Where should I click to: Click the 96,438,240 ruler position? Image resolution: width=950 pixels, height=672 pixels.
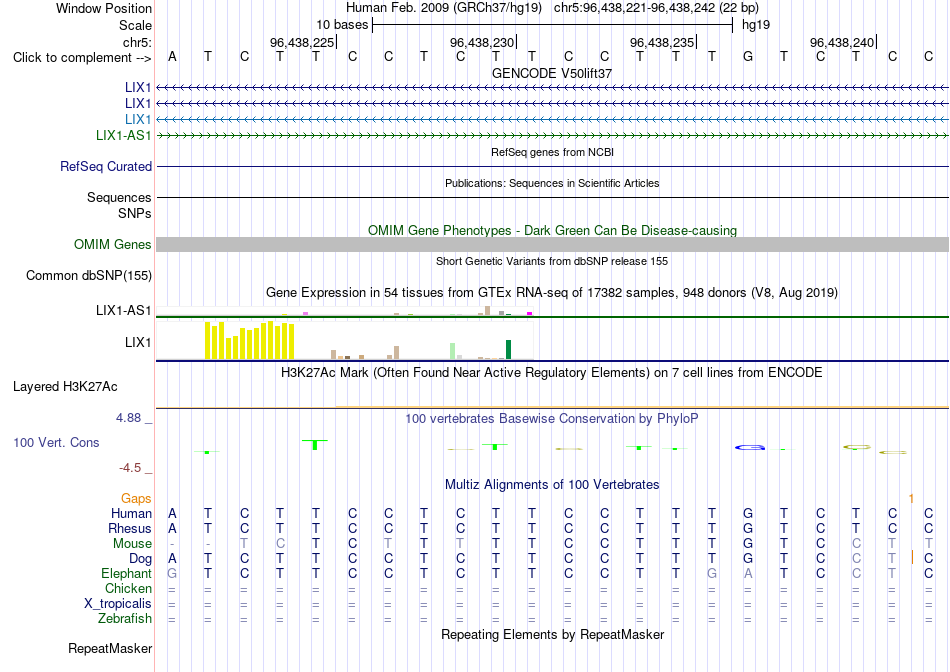point(842,42)
